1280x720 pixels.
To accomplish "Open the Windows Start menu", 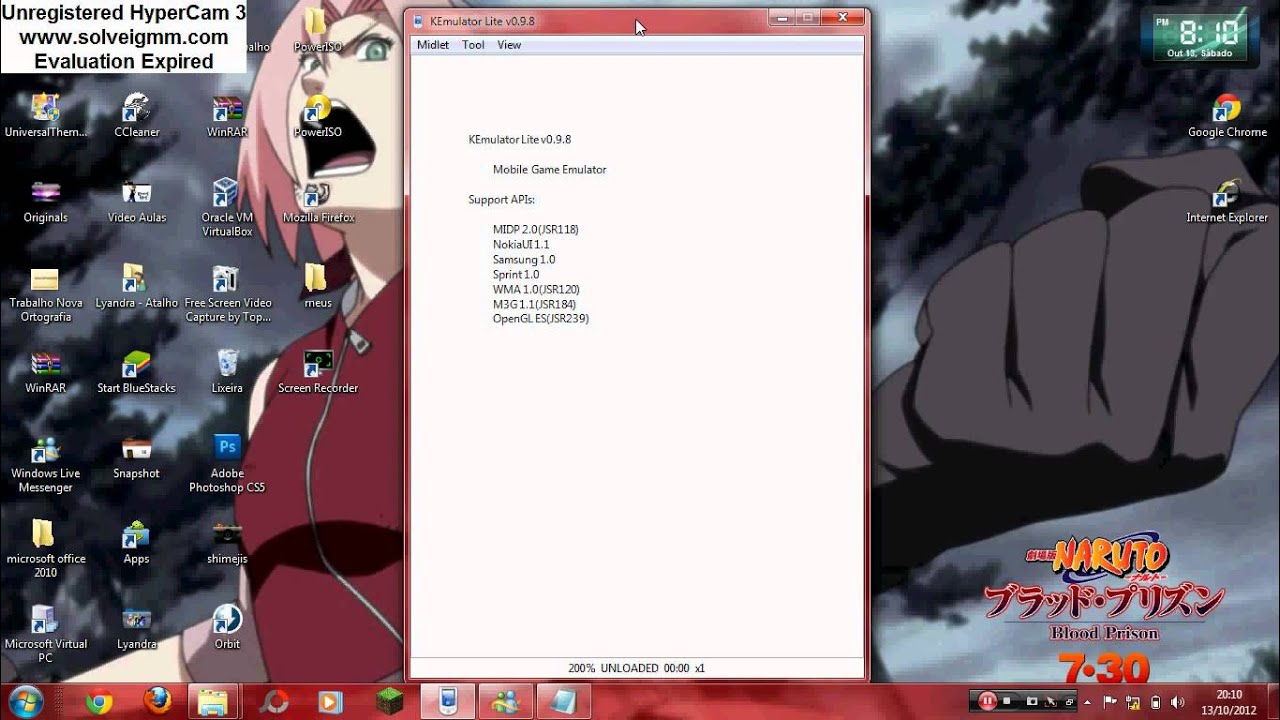I will point(25,700).
